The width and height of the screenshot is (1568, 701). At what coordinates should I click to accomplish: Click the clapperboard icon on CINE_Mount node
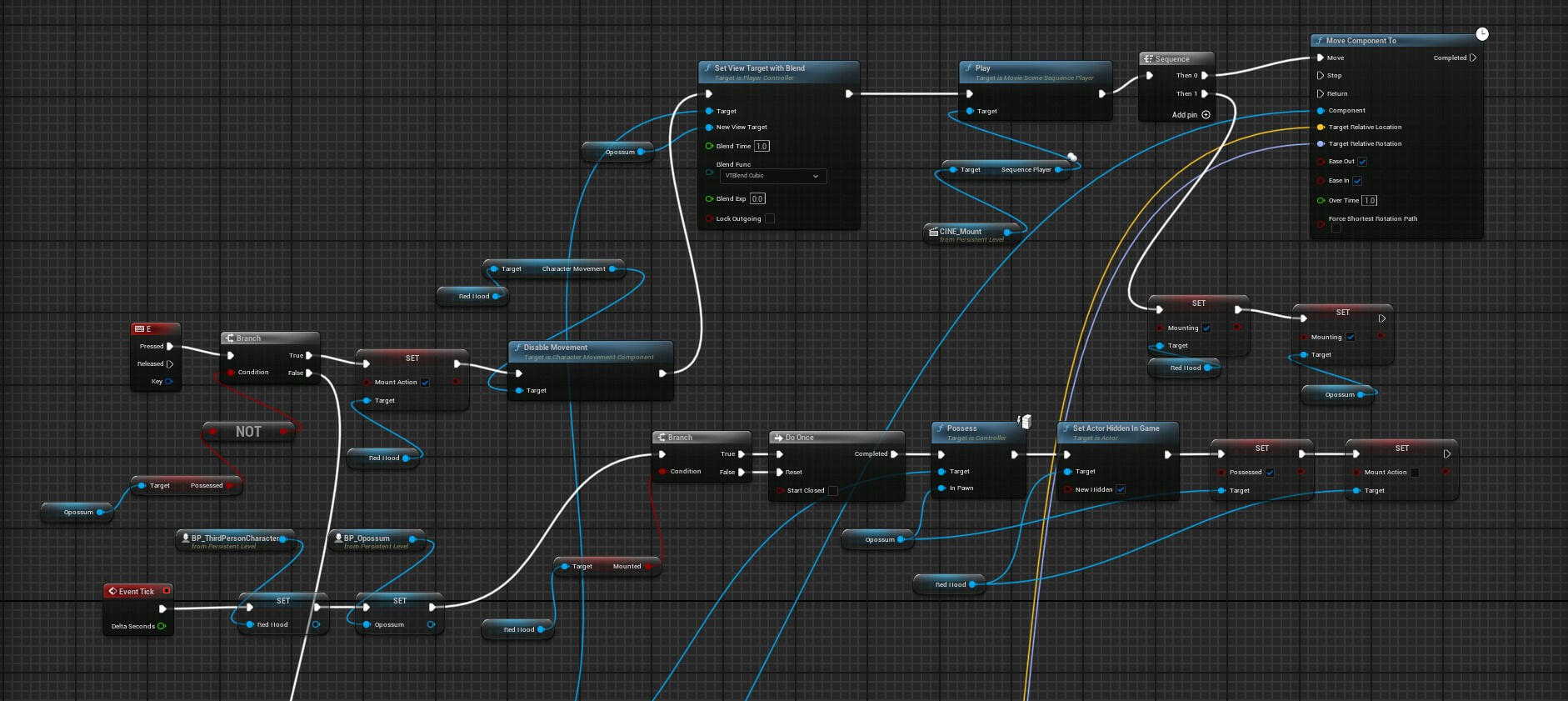933,232
